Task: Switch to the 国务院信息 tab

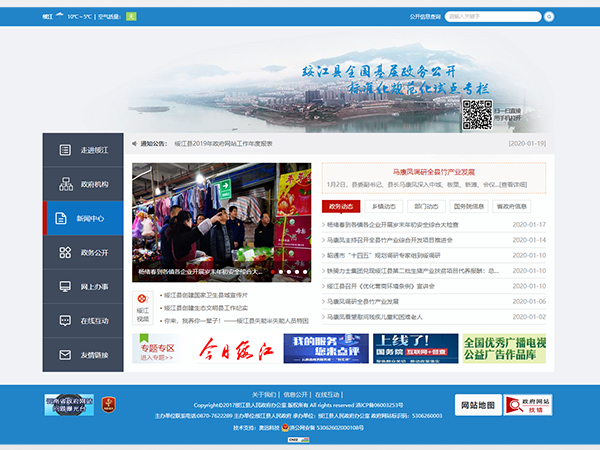Action: tap(469, 206)
